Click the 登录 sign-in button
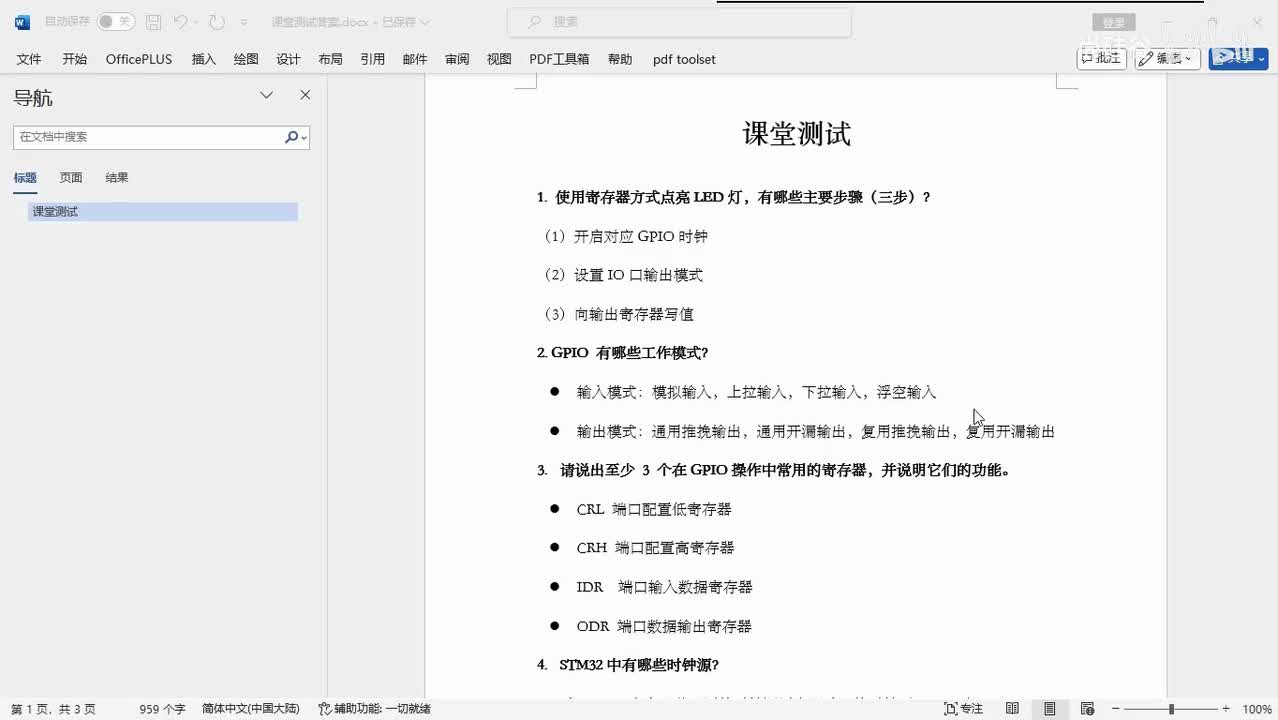1278x720 pixels. [1114, 22]
